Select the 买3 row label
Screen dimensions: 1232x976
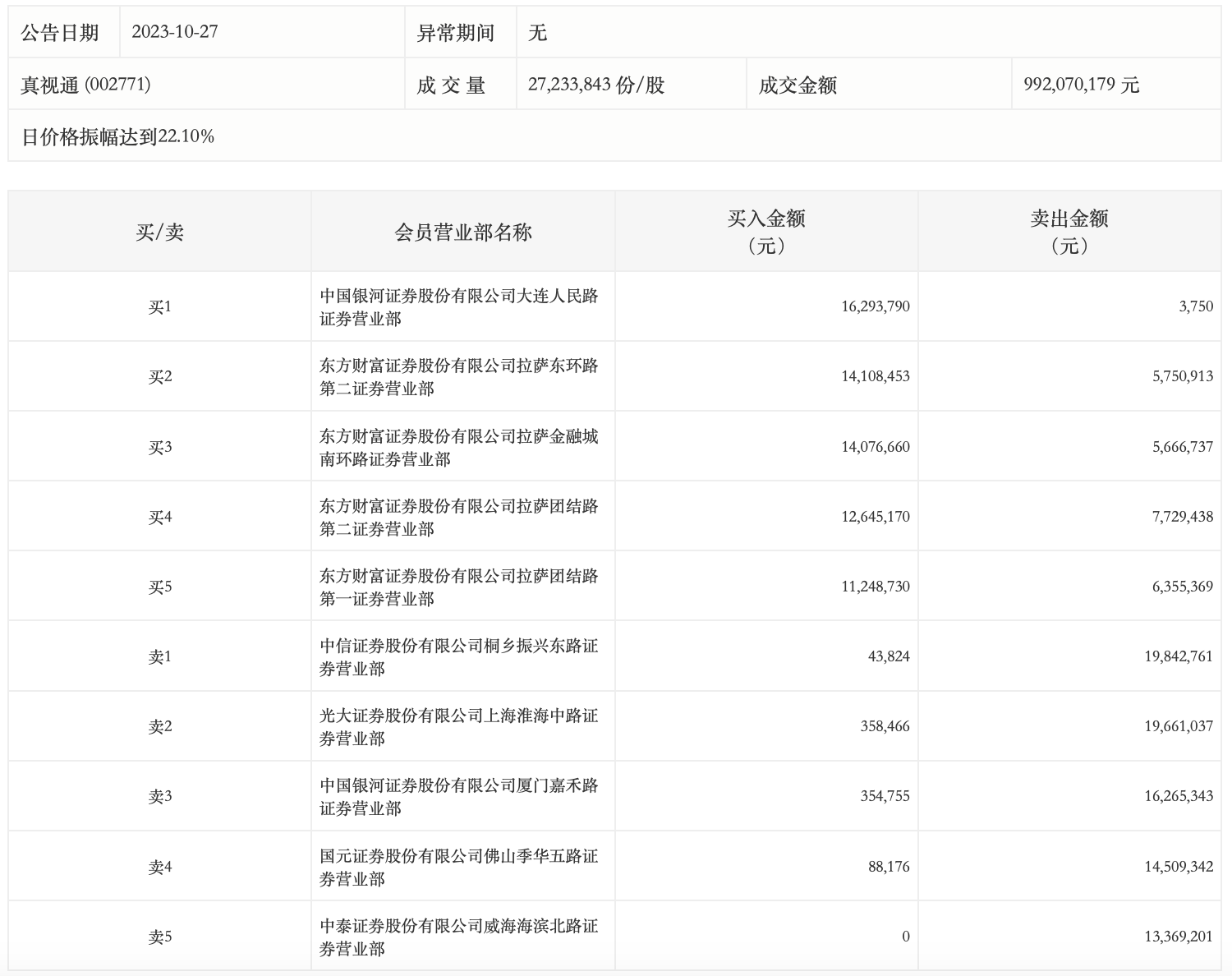click(159, 447)
